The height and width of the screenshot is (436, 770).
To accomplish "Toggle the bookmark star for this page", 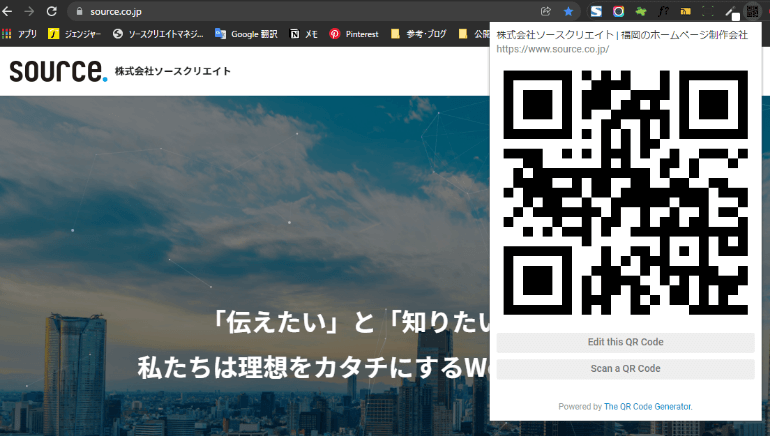I will coord(568,11).
